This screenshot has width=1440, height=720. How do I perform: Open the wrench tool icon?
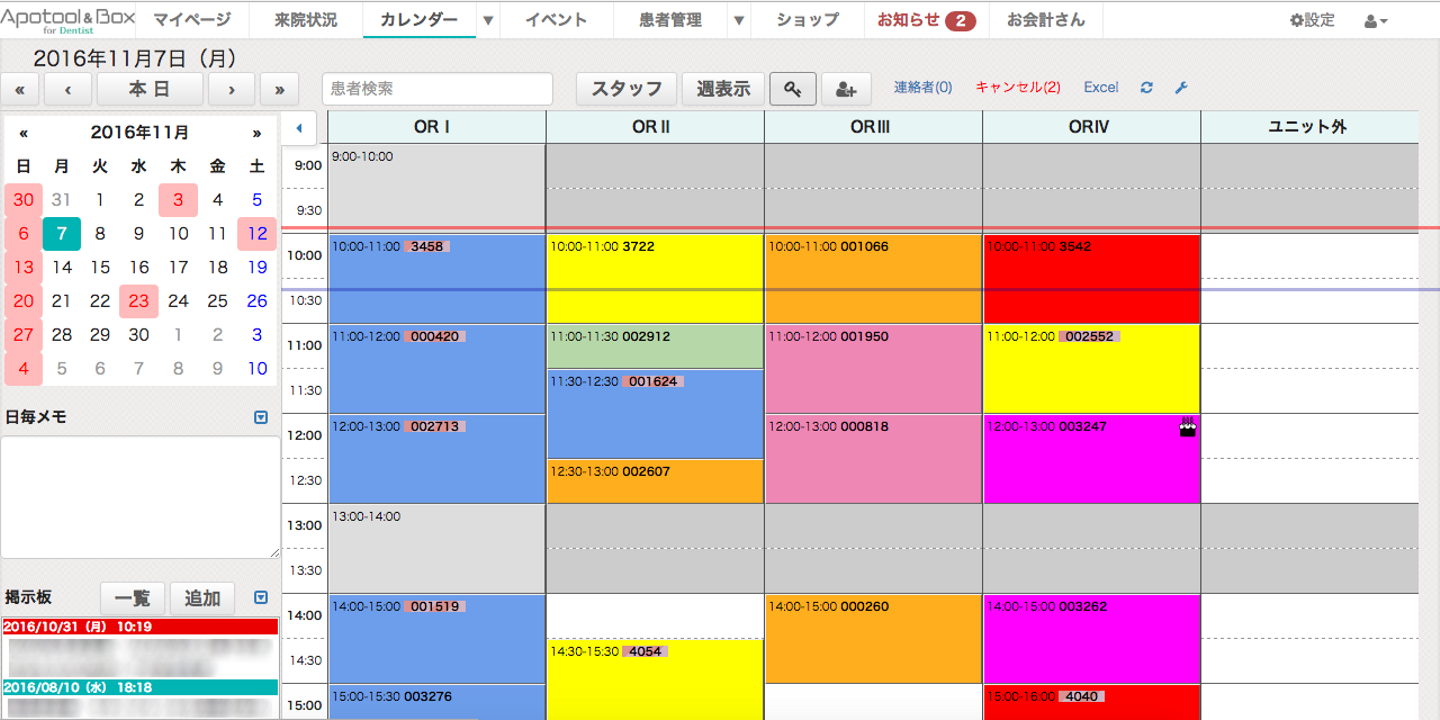click(1181, 88)
